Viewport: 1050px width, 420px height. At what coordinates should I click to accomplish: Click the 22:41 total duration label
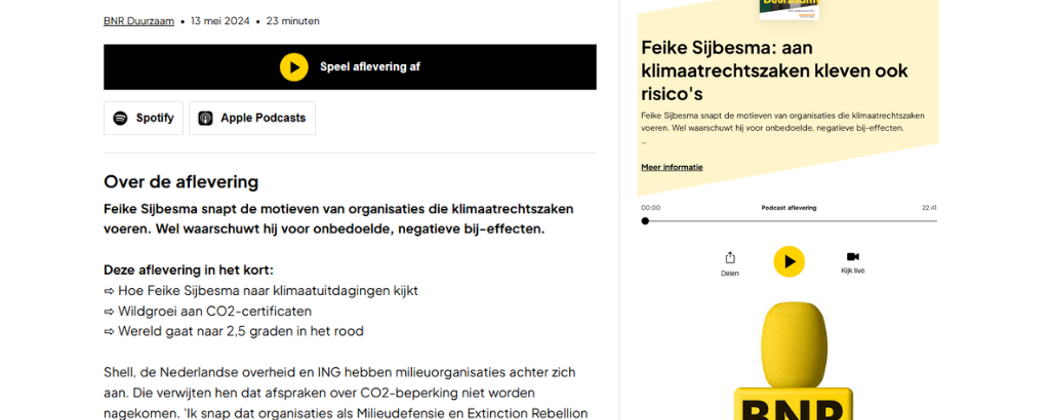coord(929,208)
